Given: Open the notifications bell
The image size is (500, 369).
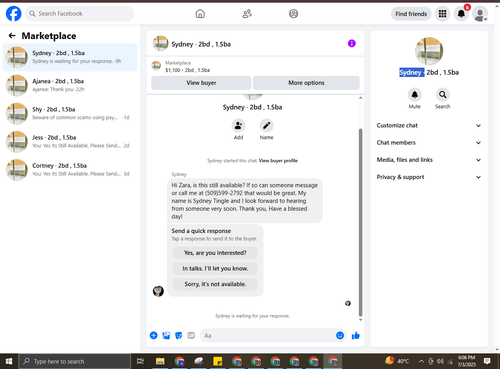Looking at the screenshot, I should pyautogui.click(x=461, y=14).
